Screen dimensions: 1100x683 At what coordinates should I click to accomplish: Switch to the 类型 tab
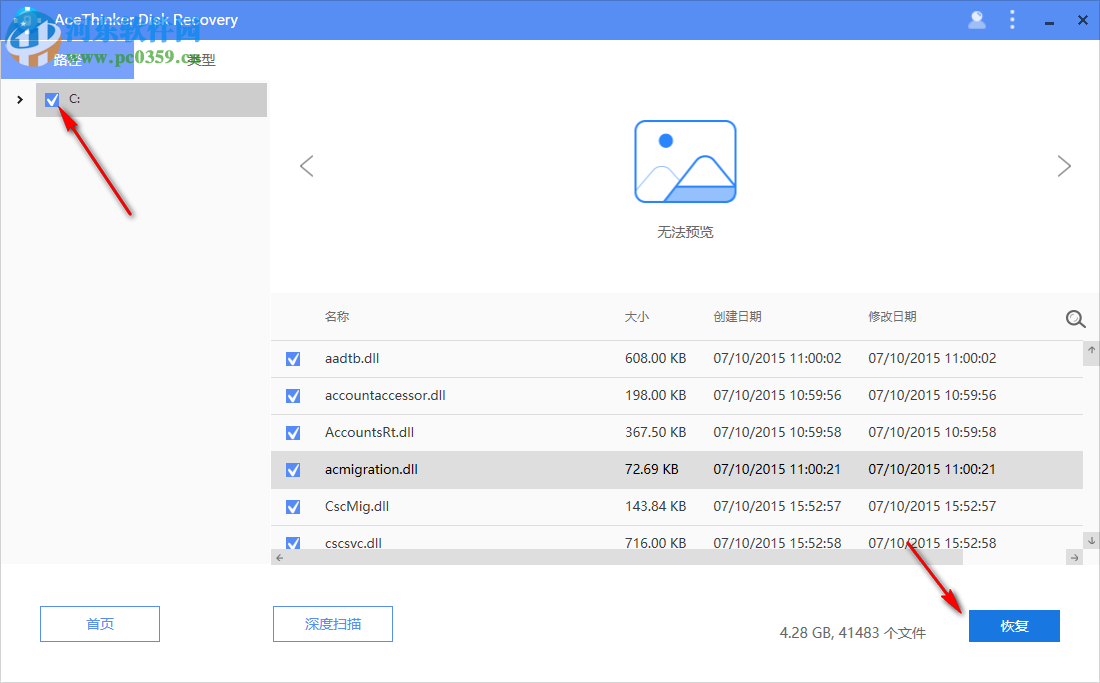coord(200,59)
